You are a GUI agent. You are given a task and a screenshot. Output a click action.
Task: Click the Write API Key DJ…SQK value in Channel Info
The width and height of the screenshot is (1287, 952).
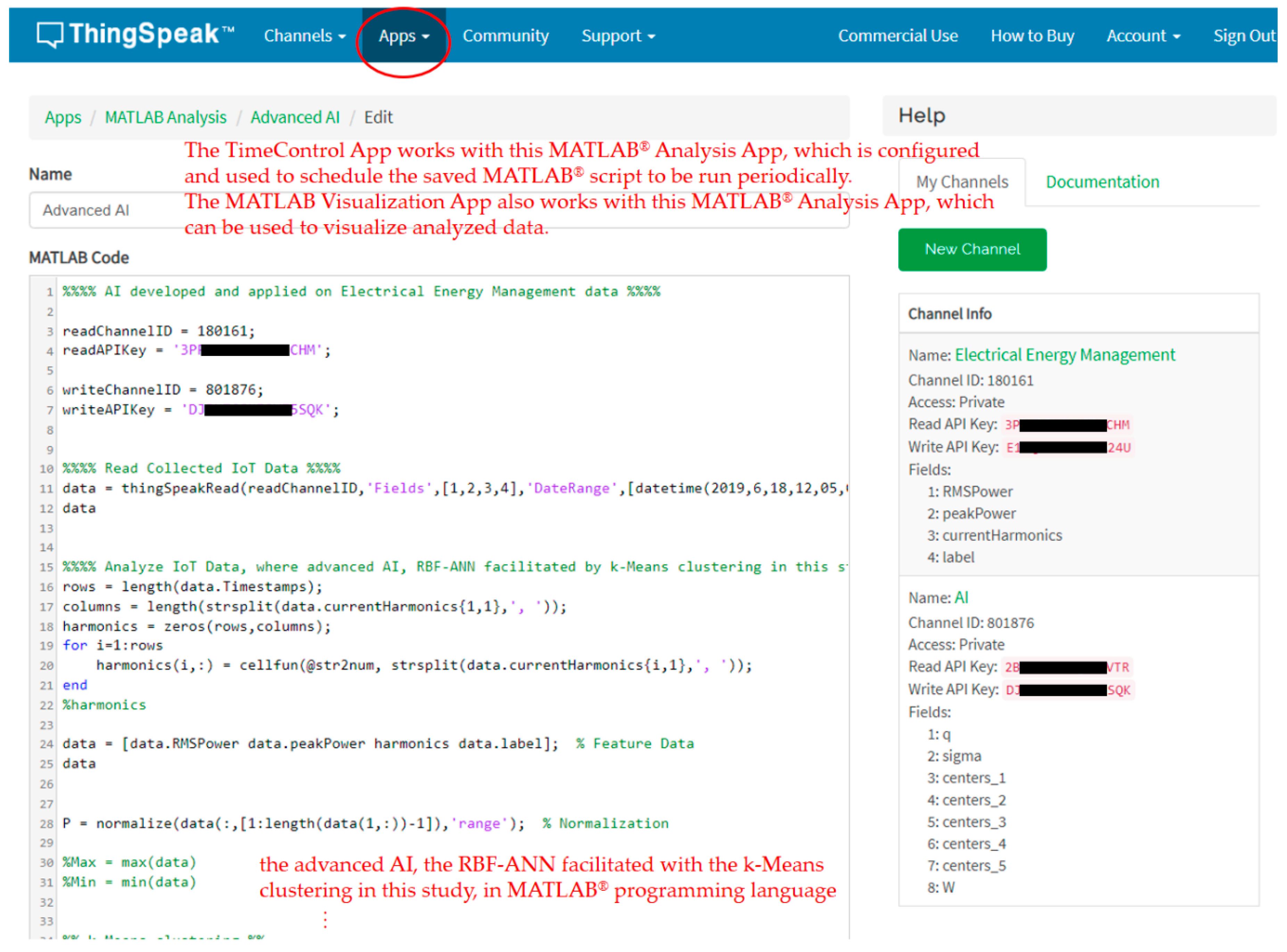click(1068, 690)
